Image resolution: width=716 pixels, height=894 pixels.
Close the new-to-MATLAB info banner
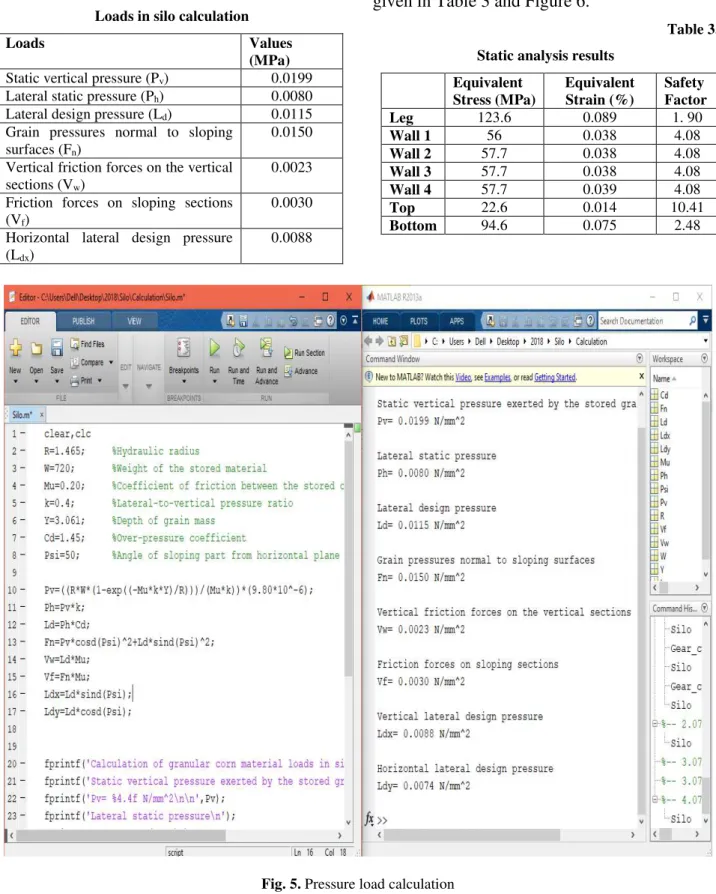pyautogui.click(x=641, y=376)
